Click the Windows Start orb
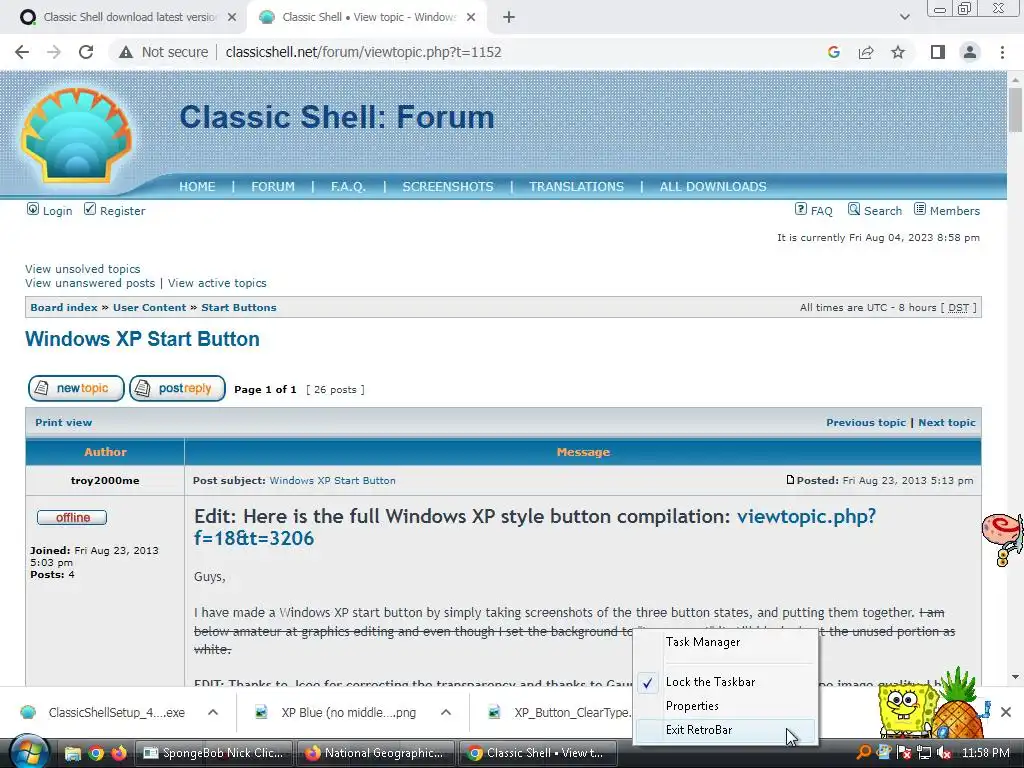1024x768 pixels. coord(27,752)
